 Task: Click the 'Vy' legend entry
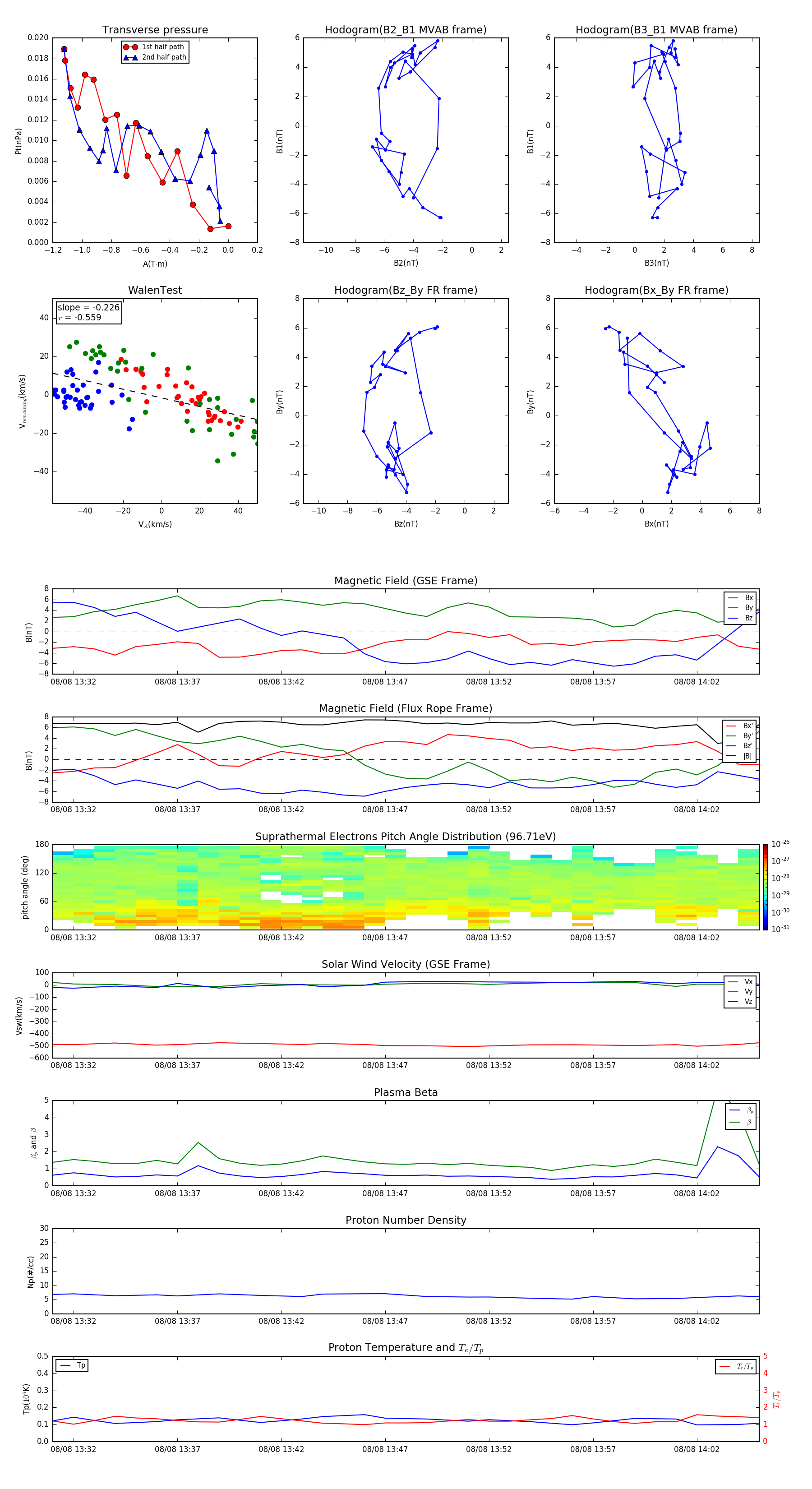click(x=740, y=991)
